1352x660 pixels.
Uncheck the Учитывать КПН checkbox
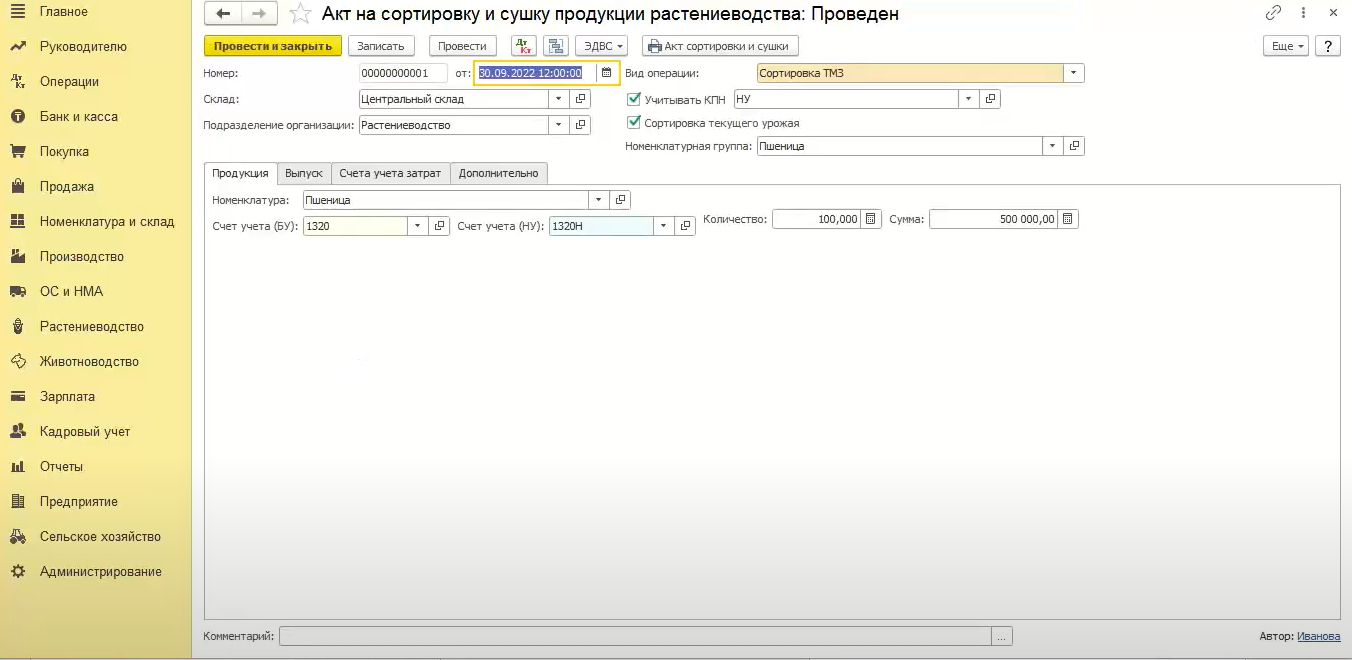633,99
